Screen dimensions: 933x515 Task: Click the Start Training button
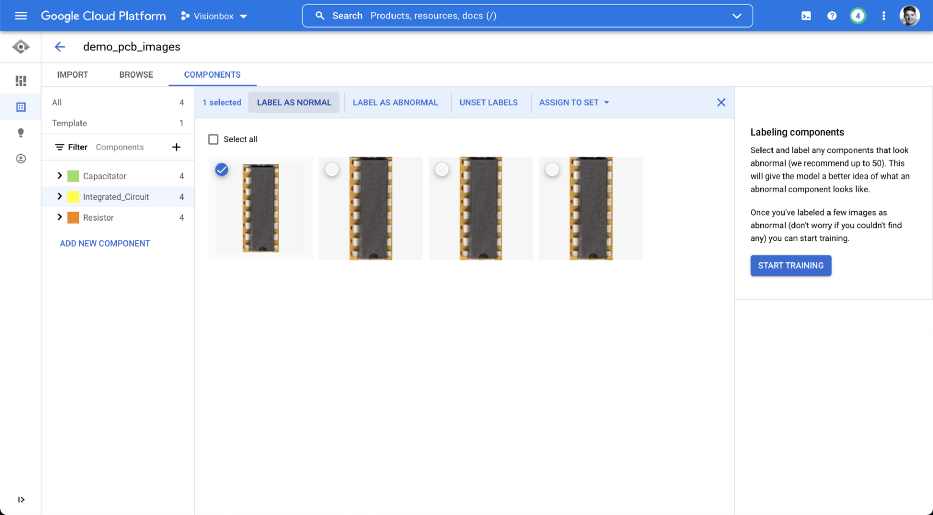790,265
